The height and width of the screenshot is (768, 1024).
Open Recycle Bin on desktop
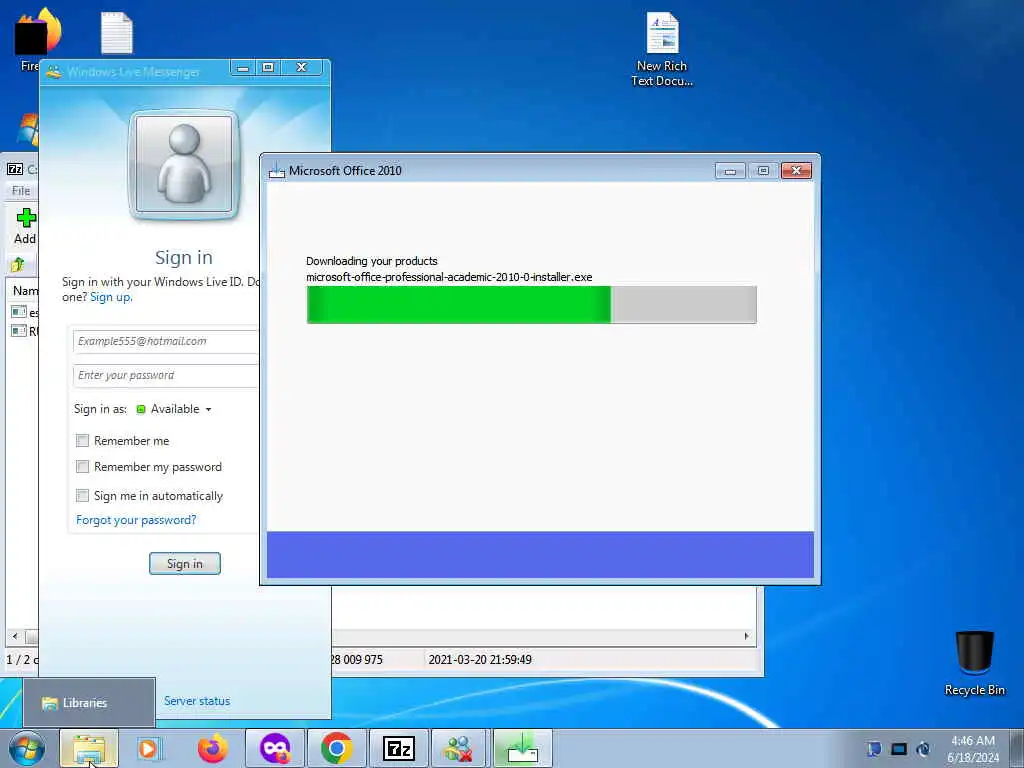click(974, 662)
